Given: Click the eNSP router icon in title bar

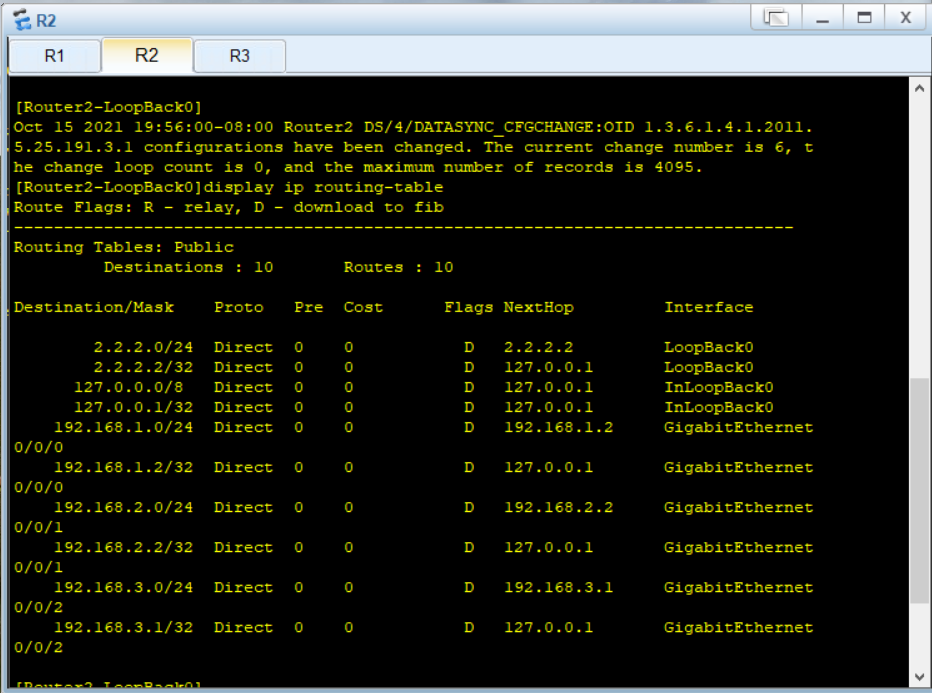Looking at the screenshot, I should [22, 20].
